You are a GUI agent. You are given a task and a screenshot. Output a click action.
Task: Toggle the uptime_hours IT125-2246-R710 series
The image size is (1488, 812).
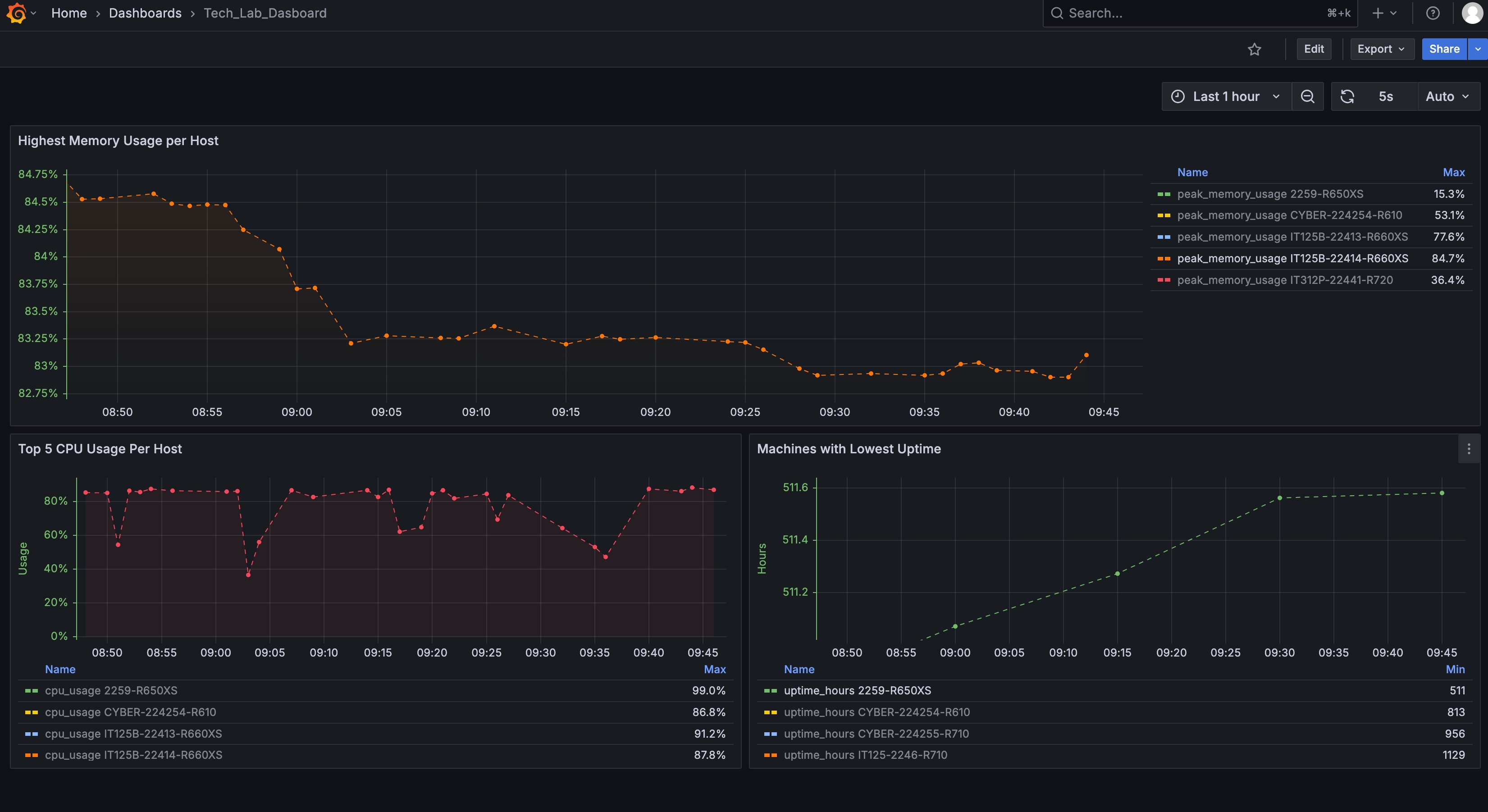point(865,755)
